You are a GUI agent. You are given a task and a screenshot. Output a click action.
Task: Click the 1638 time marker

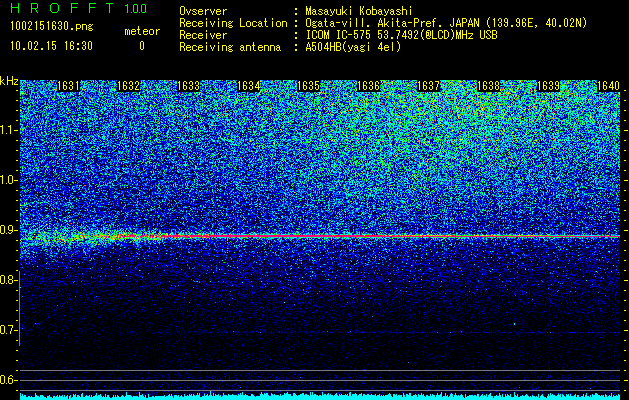(x=489, y=86)
